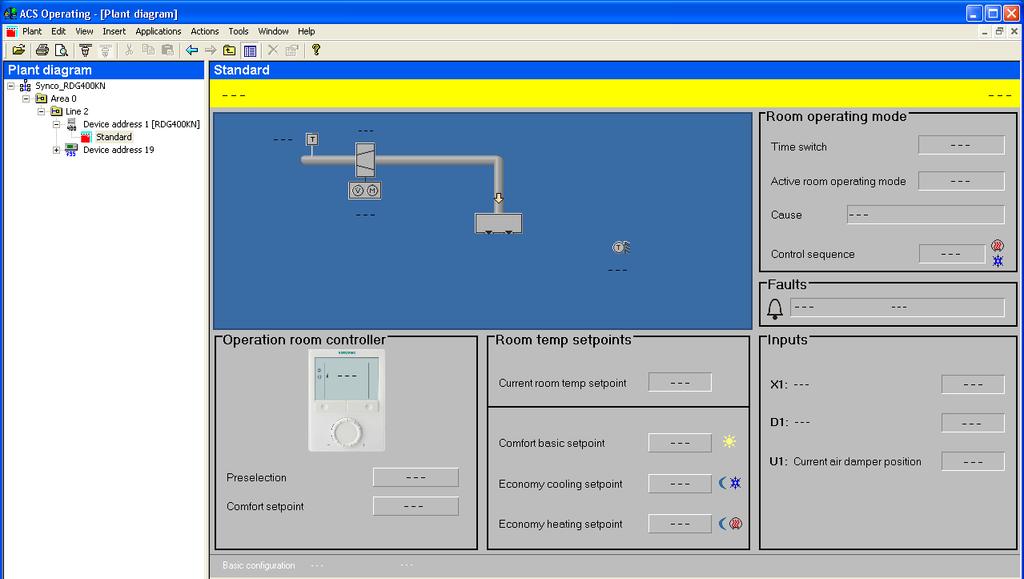Open the Actions menu
Screen dimensions: 1024x579
click(204, 31)
